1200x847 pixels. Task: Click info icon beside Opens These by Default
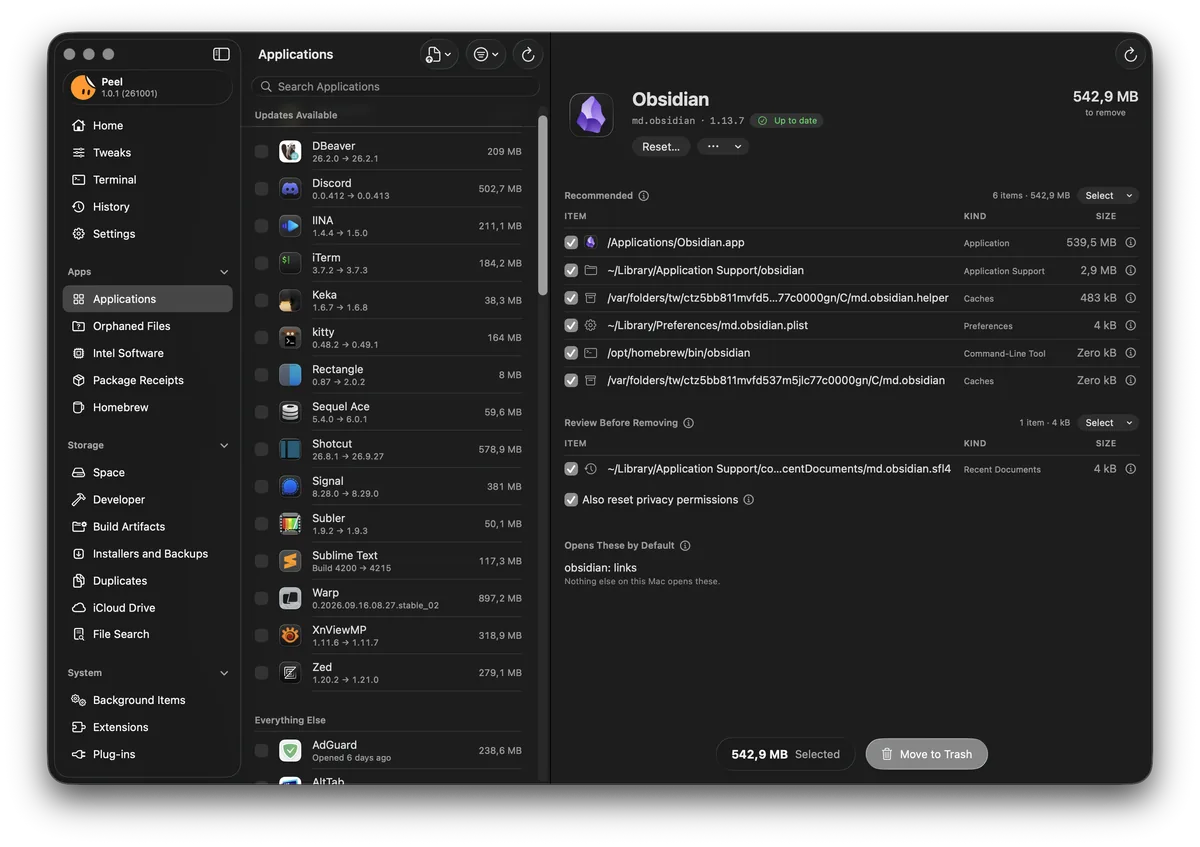point(685,546)
